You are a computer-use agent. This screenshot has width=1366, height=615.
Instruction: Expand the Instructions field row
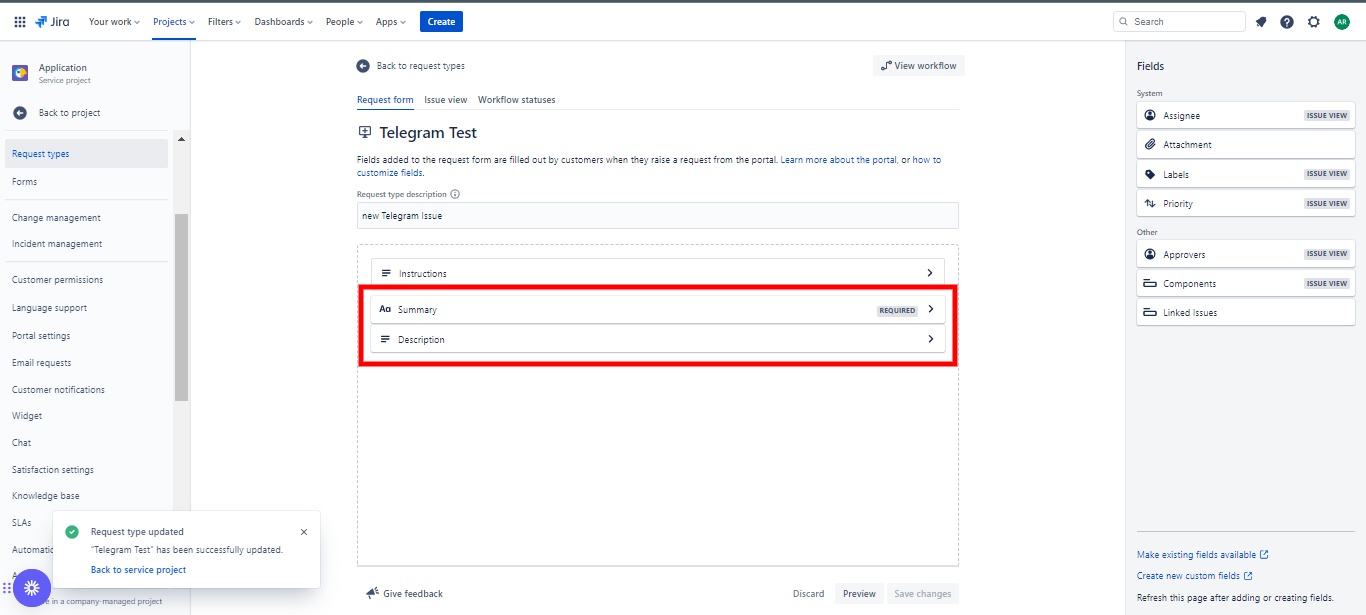(x=929, y=273)
